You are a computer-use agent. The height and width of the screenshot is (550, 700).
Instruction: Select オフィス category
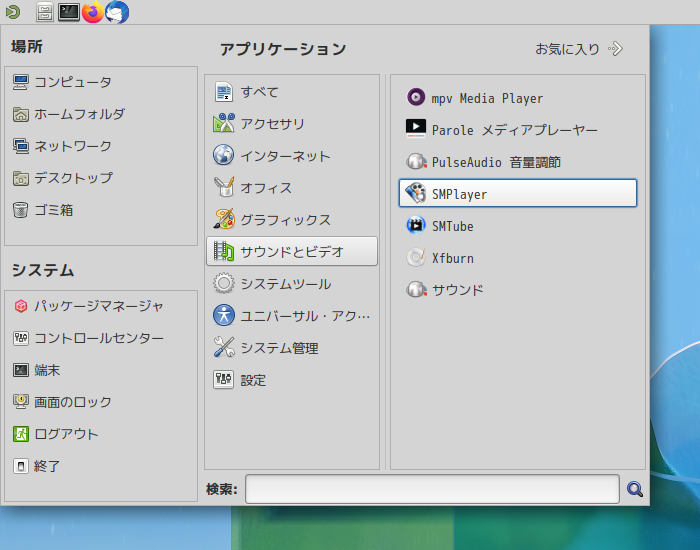[292, 188]
